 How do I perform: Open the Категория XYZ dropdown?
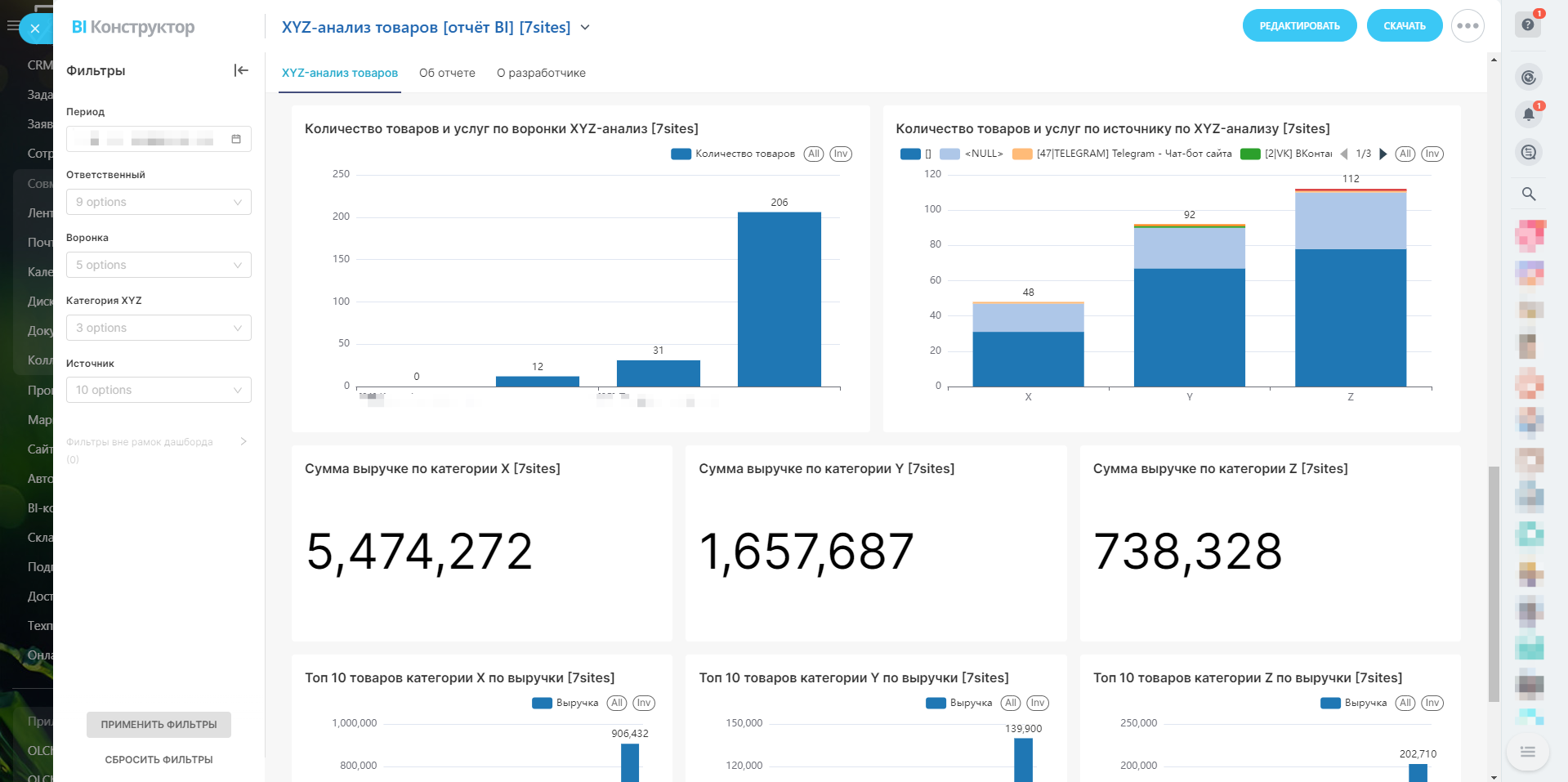[x=159, y=328]
